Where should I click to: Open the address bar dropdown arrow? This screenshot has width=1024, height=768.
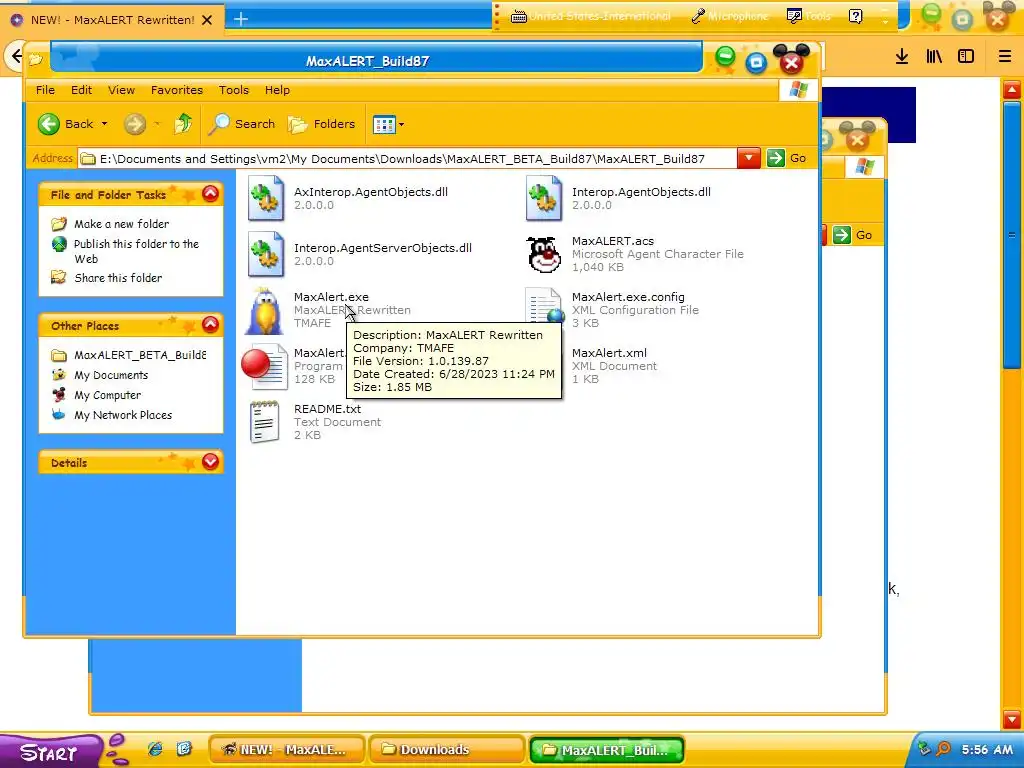click(748, 158)
